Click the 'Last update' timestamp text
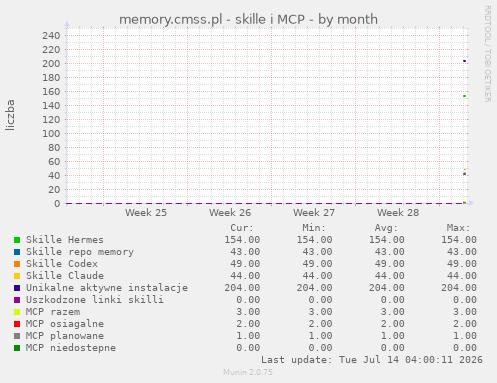Screen dimensions: 497x383 tap(372, 360)
